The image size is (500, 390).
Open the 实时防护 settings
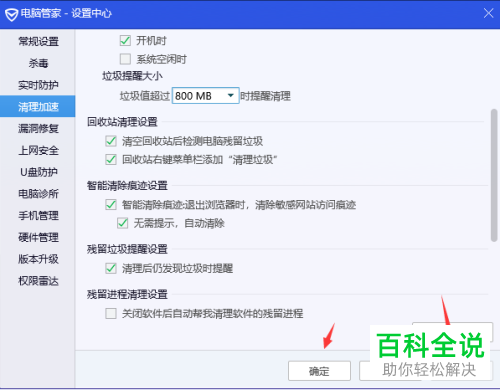point(38,85)
